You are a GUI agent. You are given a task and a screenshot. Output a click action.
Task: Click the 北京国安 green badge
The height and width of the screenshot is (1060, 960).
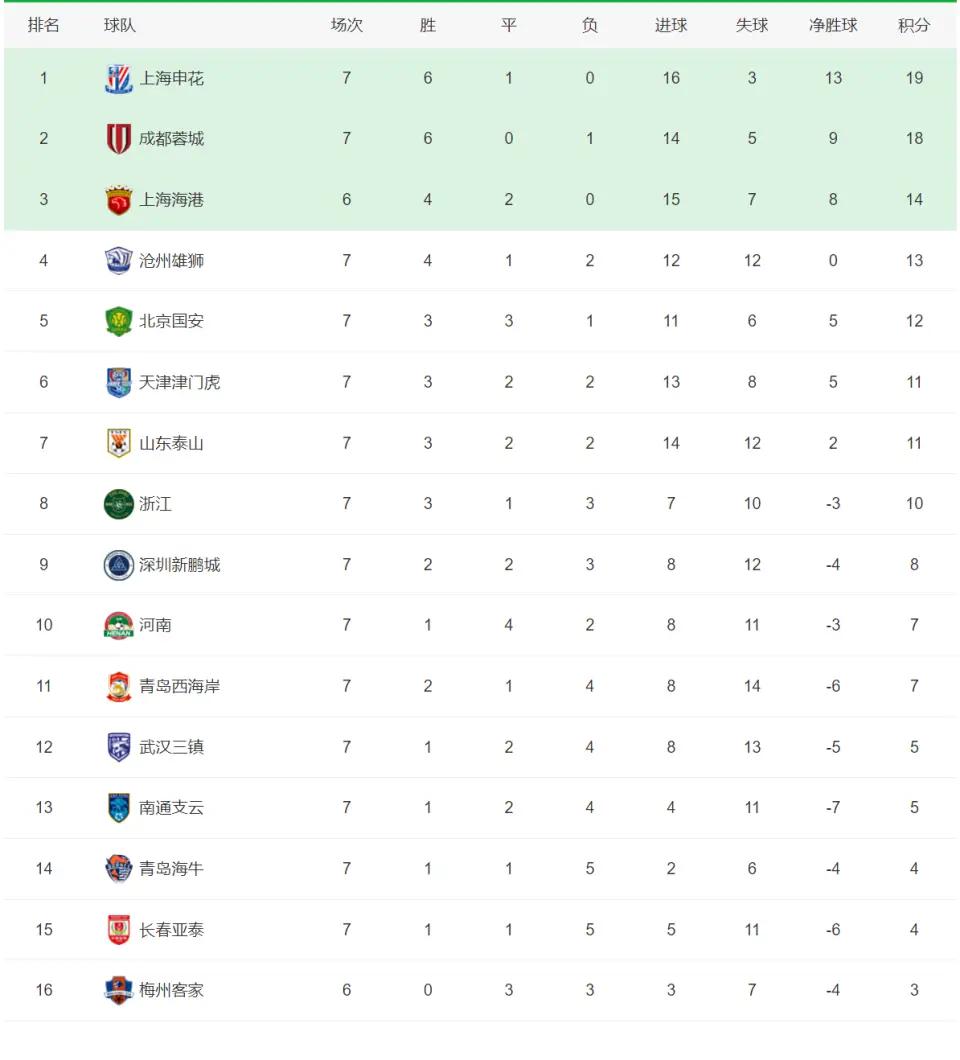[119, 321]
